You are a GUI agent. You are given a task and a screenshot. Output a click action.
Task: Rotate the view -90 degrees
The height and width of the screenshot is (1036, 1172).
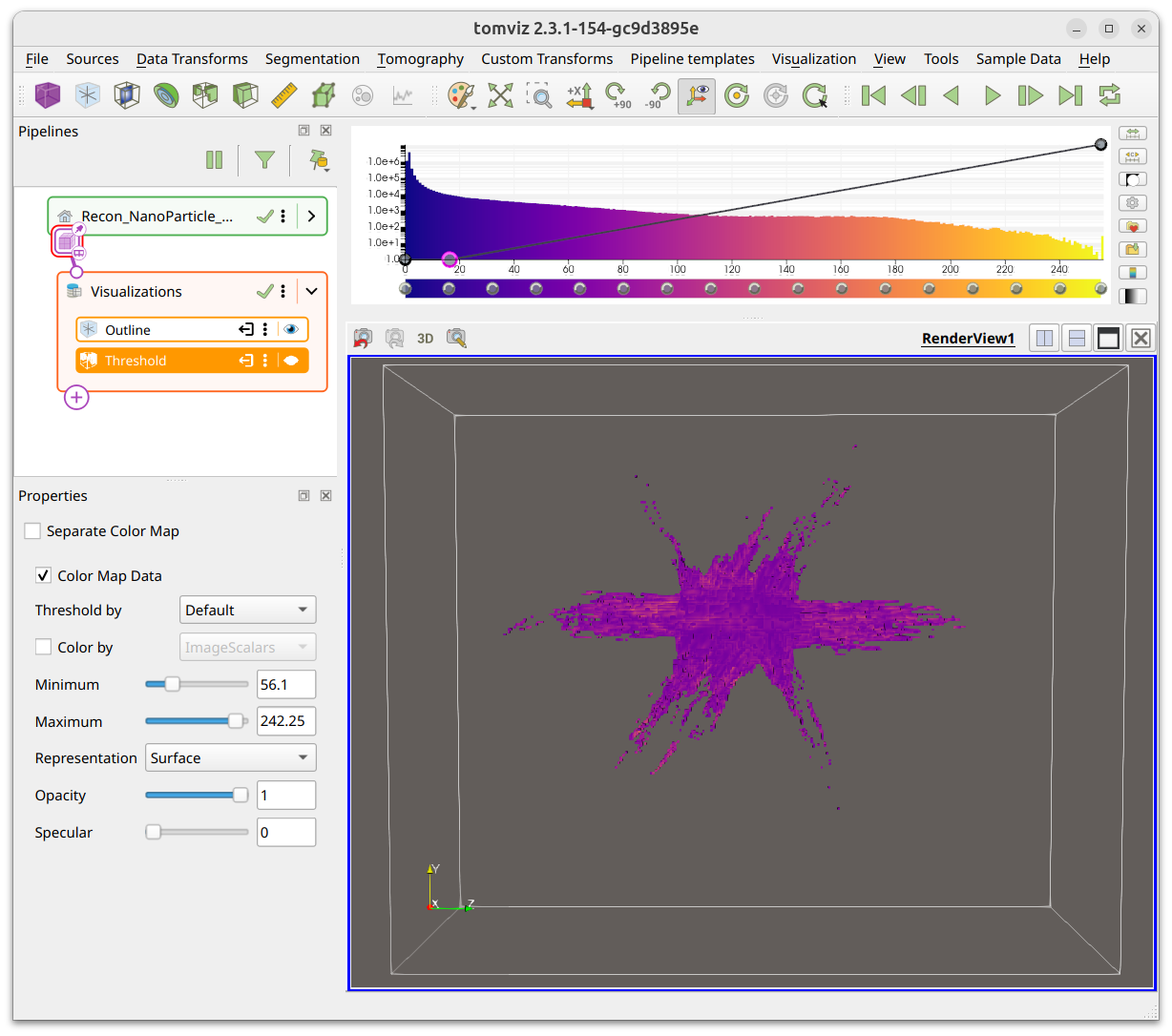click(x=658, y=95)
